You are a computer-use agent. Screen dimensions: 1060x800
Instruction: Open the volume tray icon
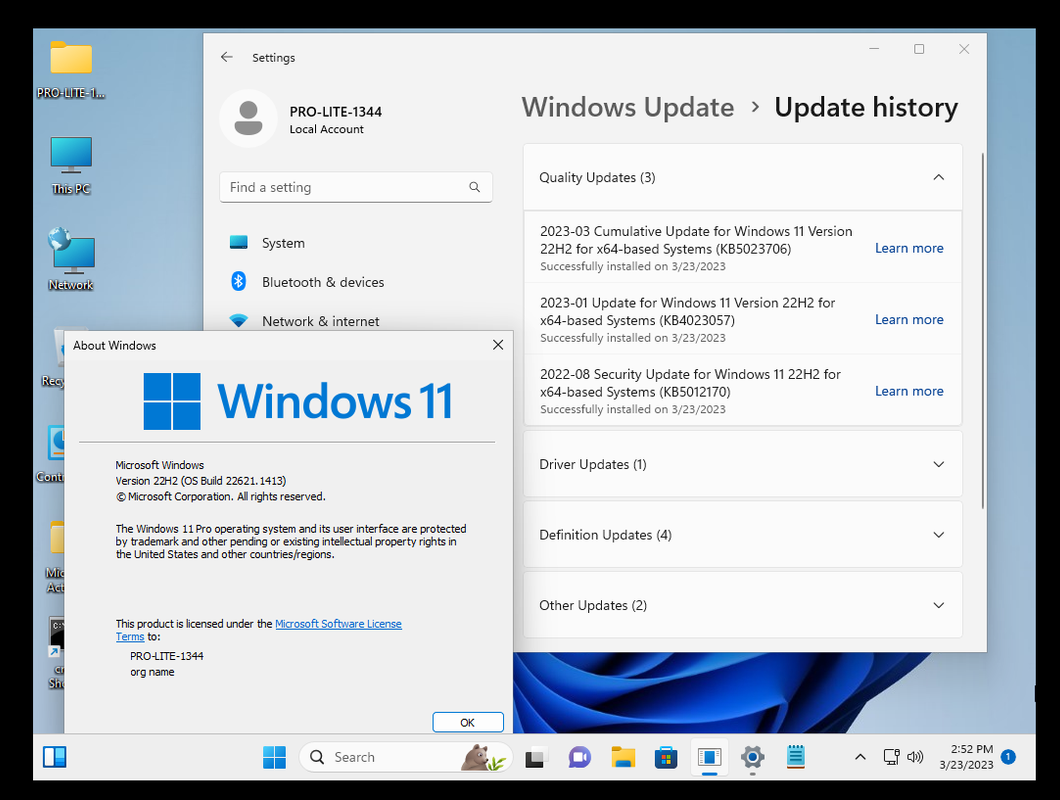[915, 757]
